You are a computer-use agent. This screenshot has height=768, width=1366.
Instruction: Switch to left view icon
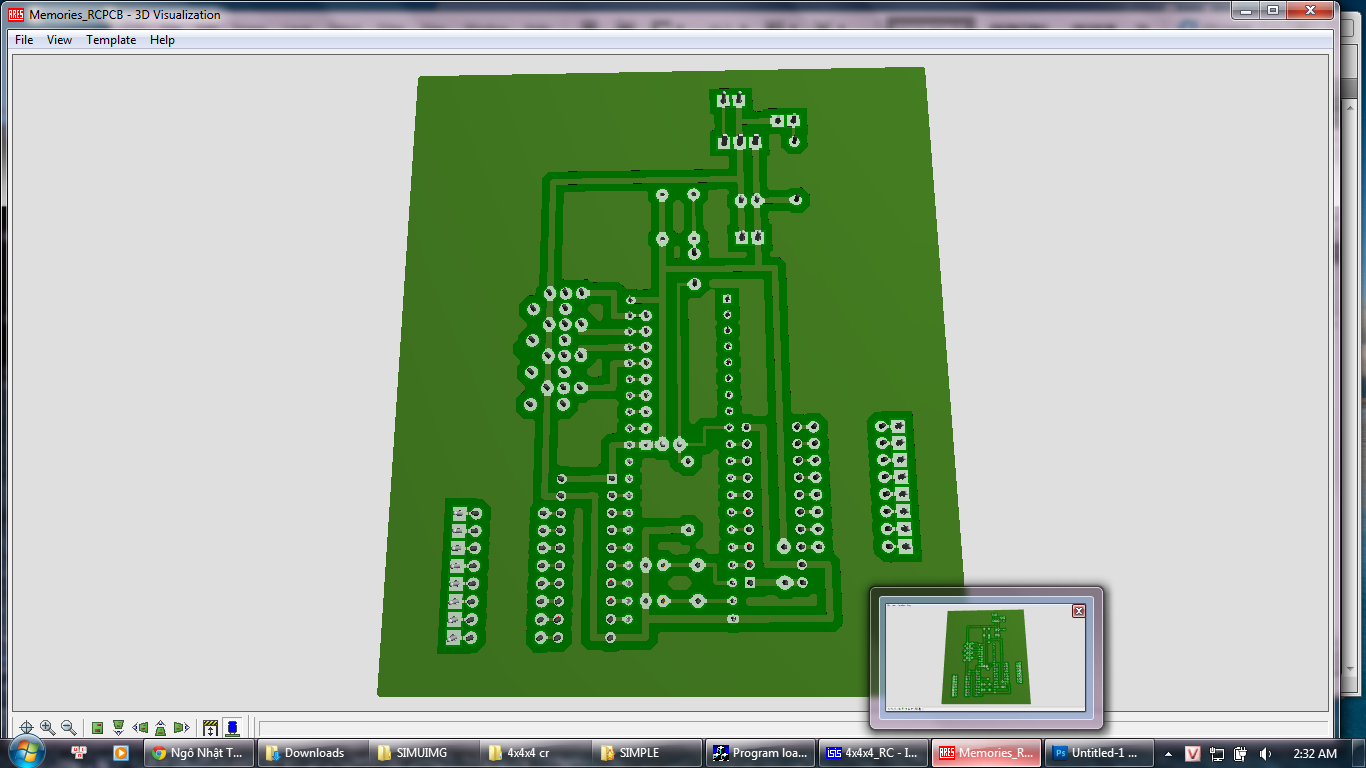(140, 728)
